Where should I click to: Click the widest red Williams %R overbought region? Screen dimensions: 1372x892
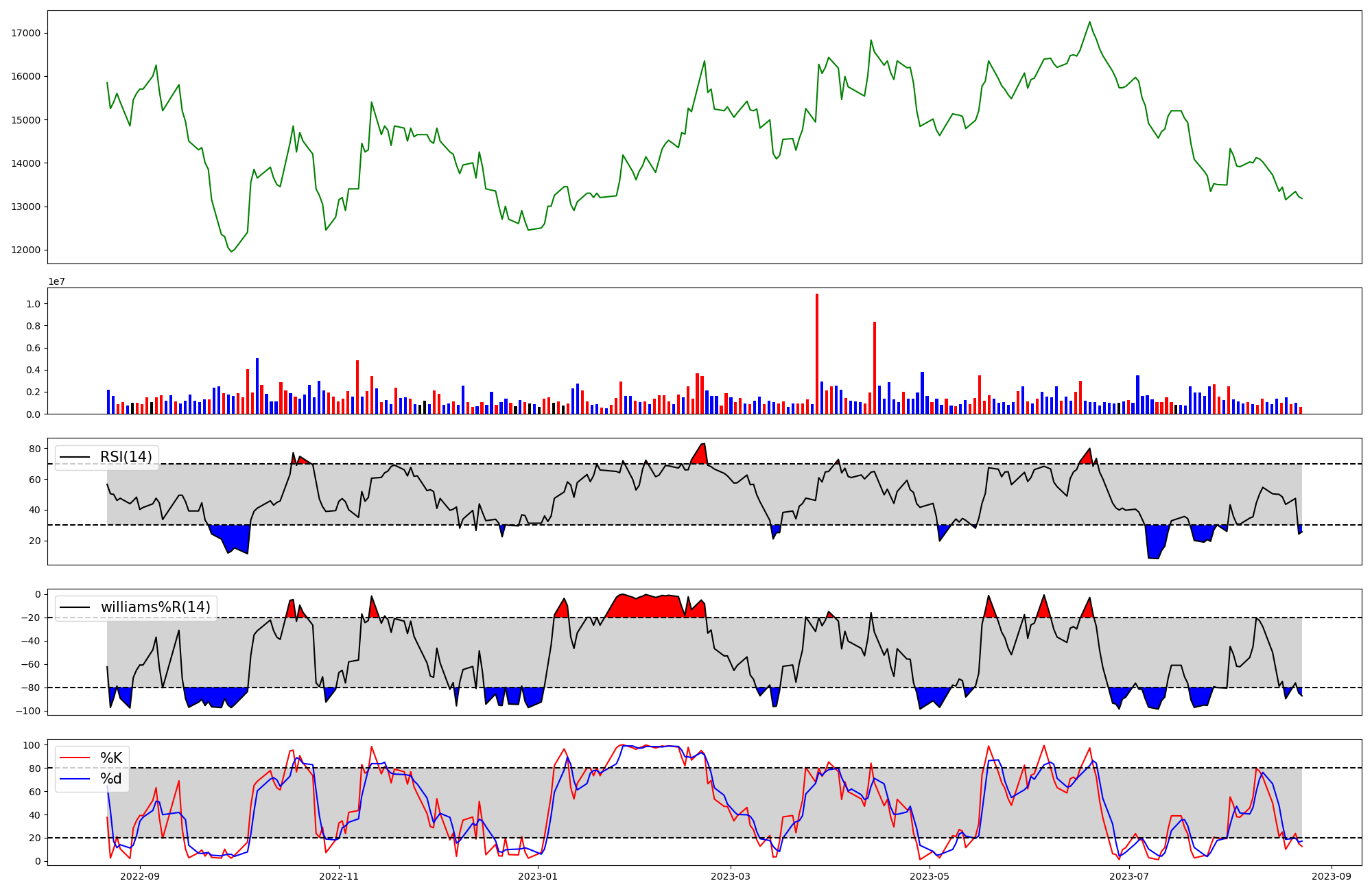(x=648, y=607)
